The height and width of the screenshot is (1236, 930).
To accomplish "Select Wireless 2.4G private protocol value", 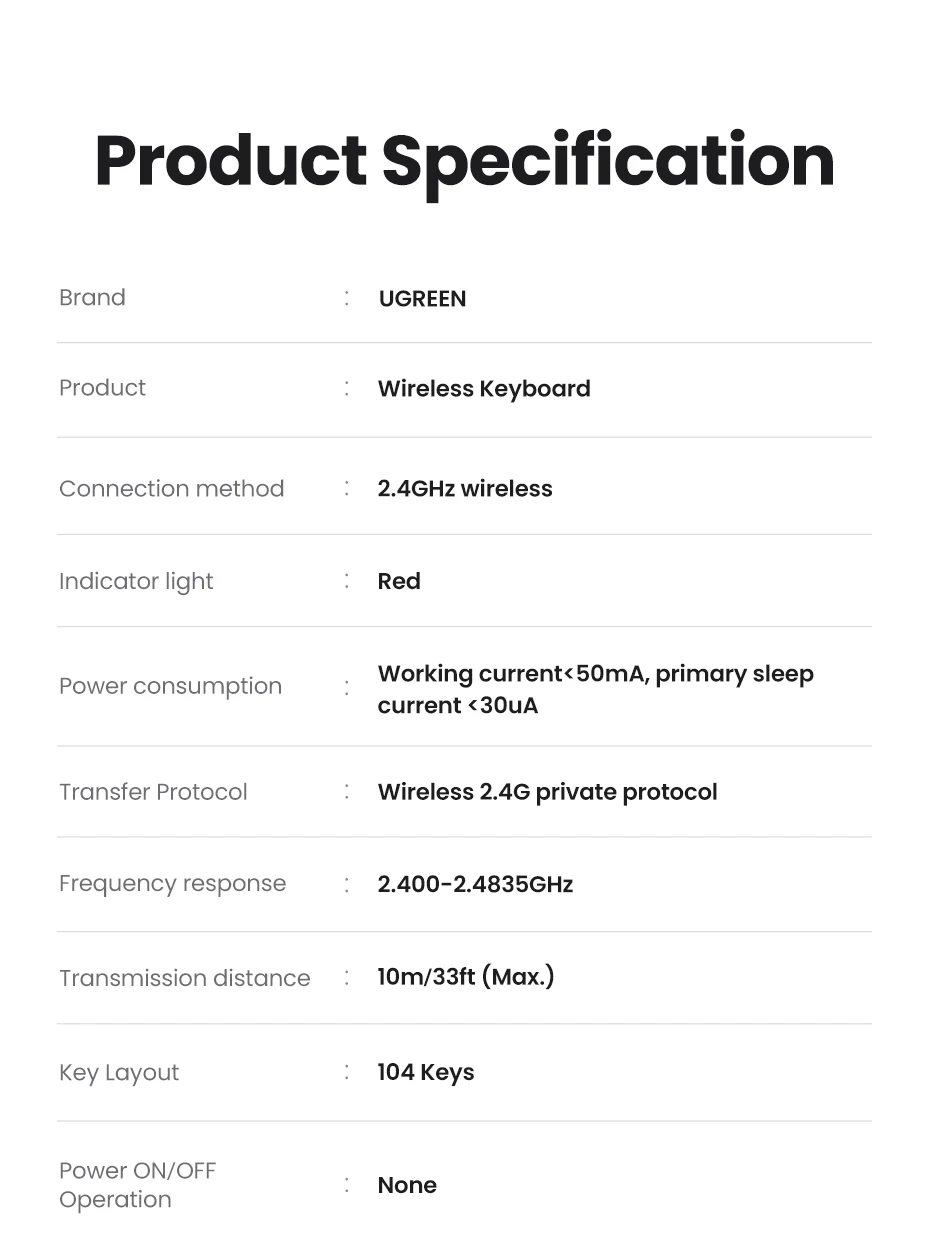I will [547, 792].
